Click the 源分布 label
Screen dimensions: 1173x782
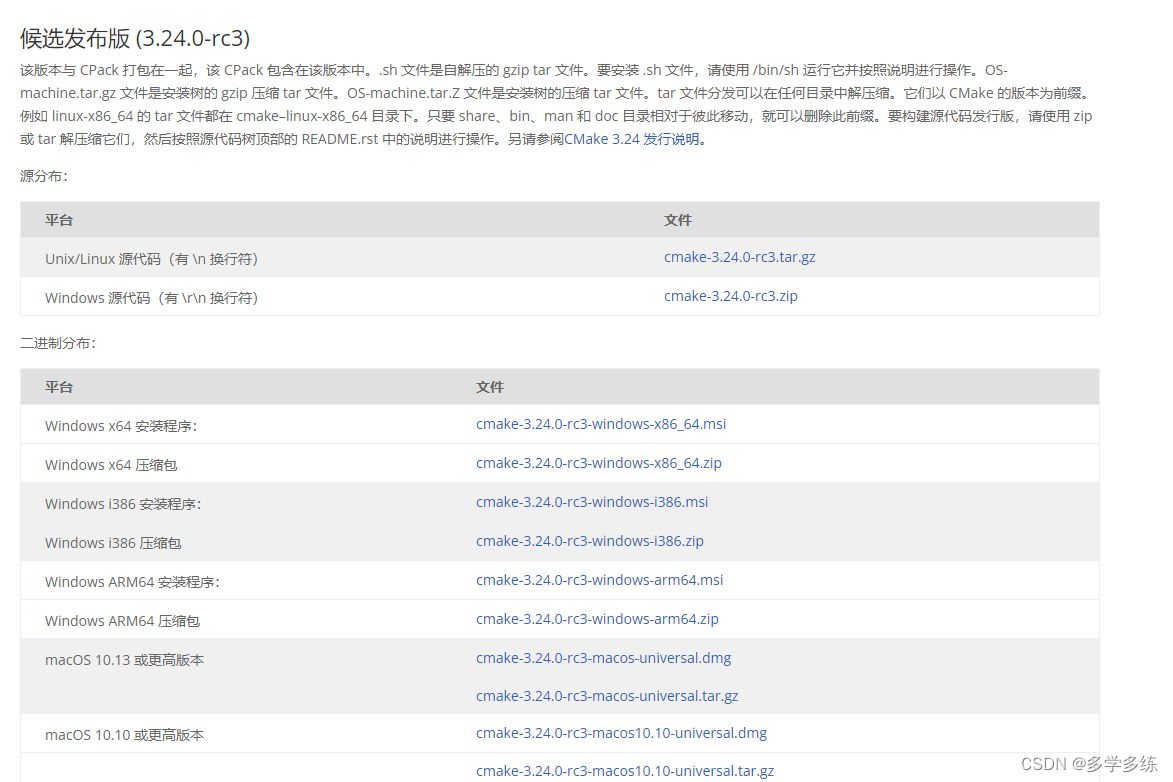tap(43, 177)
